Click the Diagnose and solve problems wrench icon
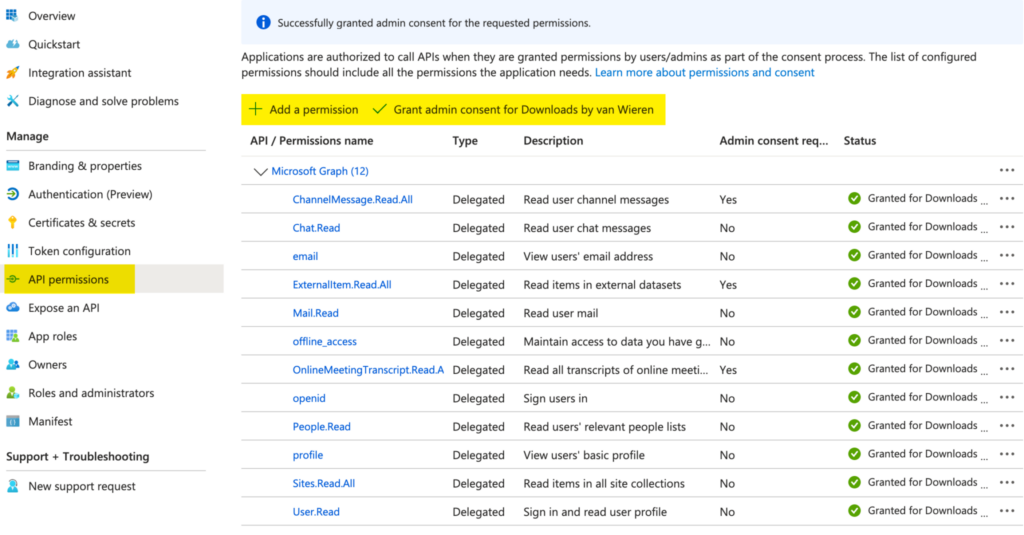Image resolution: width=1024 pixels, height=535 pixels. (12, 101)
